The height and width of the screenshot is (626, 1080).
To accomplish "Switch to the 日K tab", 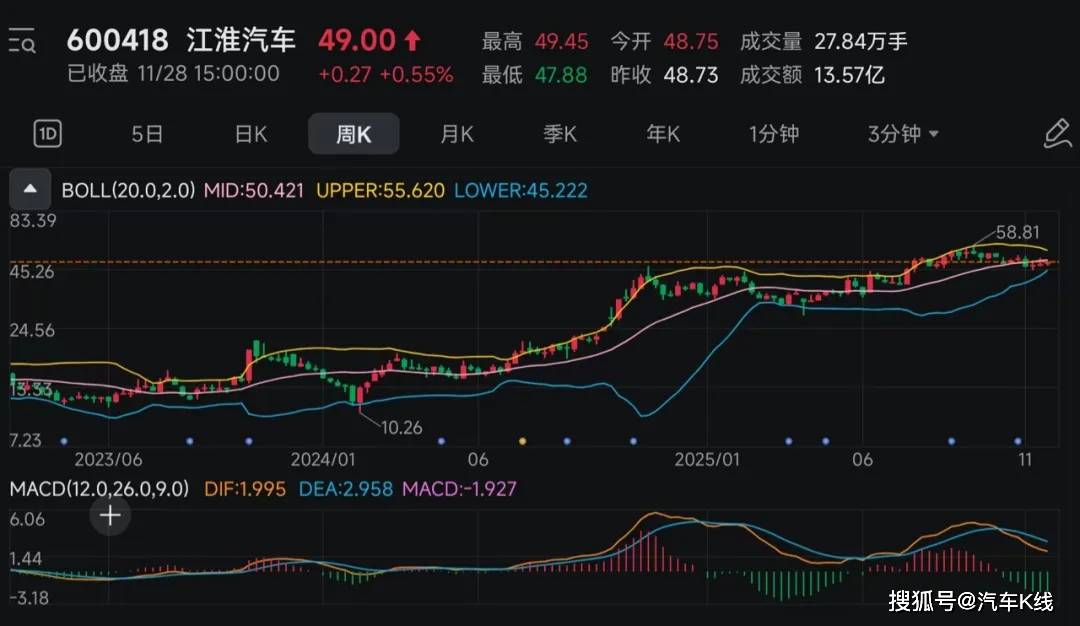I will [x=251, y=134].
